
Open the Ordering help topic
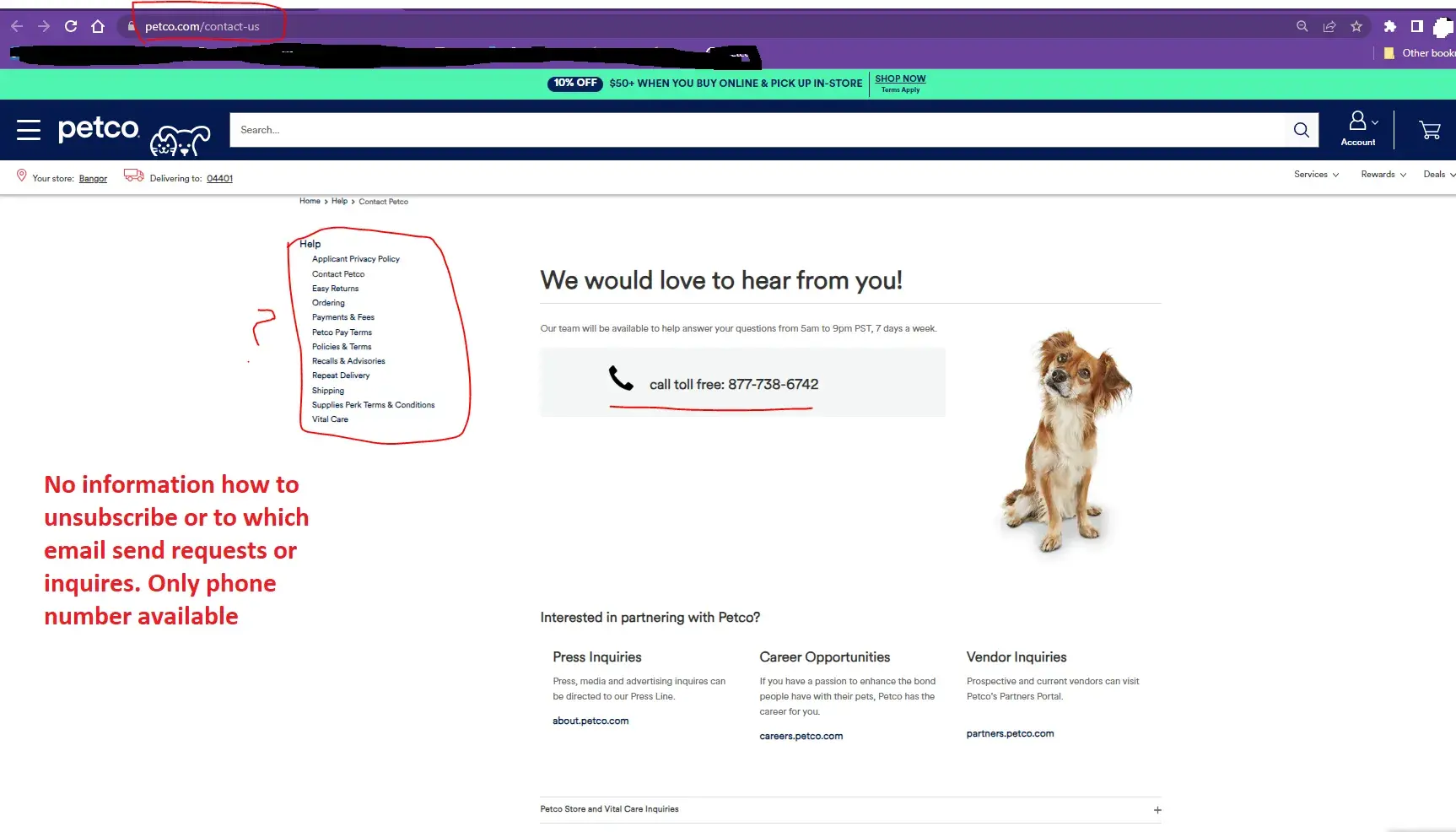pos(328,303)
